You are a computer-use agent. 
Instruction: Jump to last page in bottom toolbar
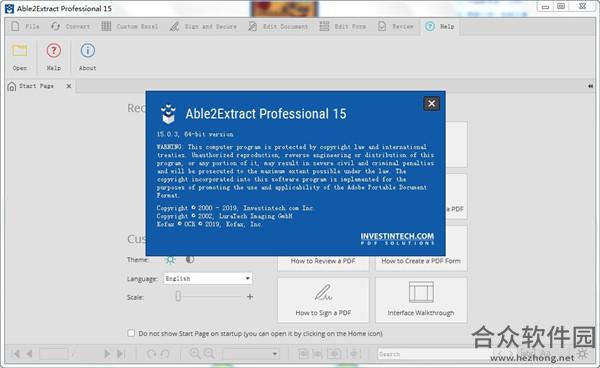(121, 354)
